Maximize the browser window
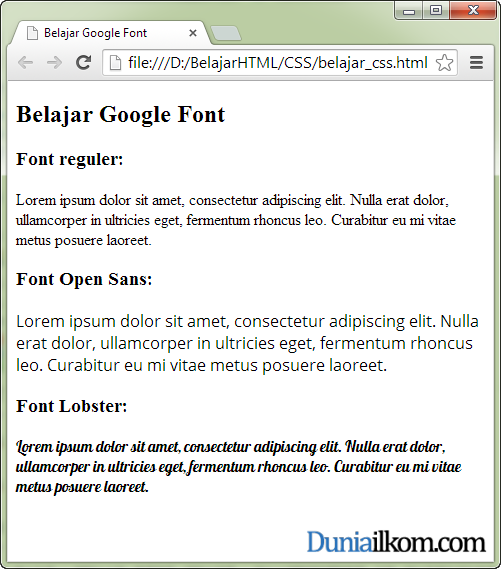The width and height of the screenshot is (501, 569). [436, 10]
